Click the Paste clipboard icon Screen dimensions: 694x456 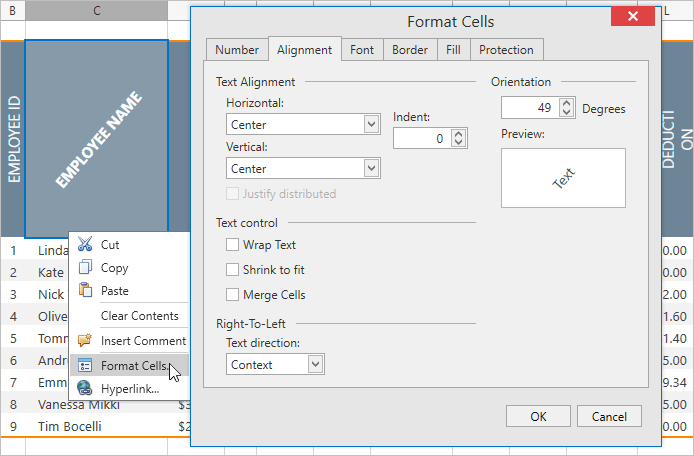85,291
